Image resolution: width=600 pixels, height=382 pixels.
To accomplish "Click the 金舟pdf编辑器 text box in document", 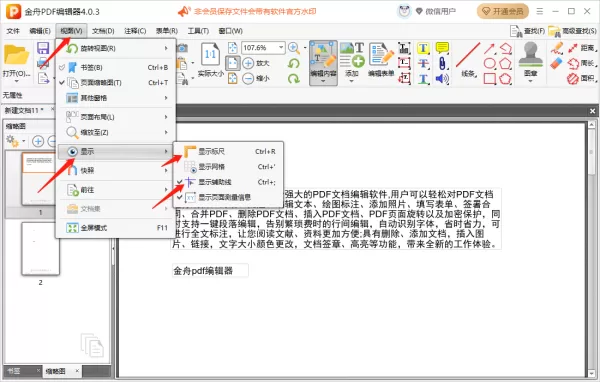I will (210, 271).
